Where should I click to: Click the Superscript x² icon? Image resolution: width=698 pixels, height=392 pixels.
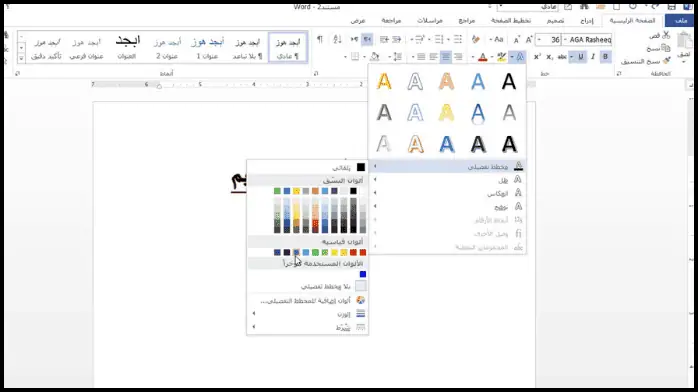point(537,57)
